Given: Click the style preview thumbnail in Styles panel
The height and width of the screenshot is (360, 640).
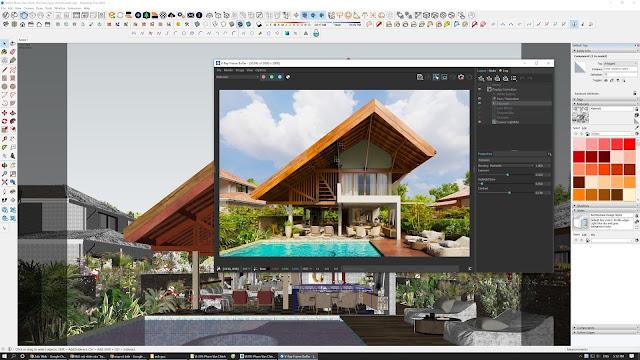Looking at the screenshot, I should point(580,221).
